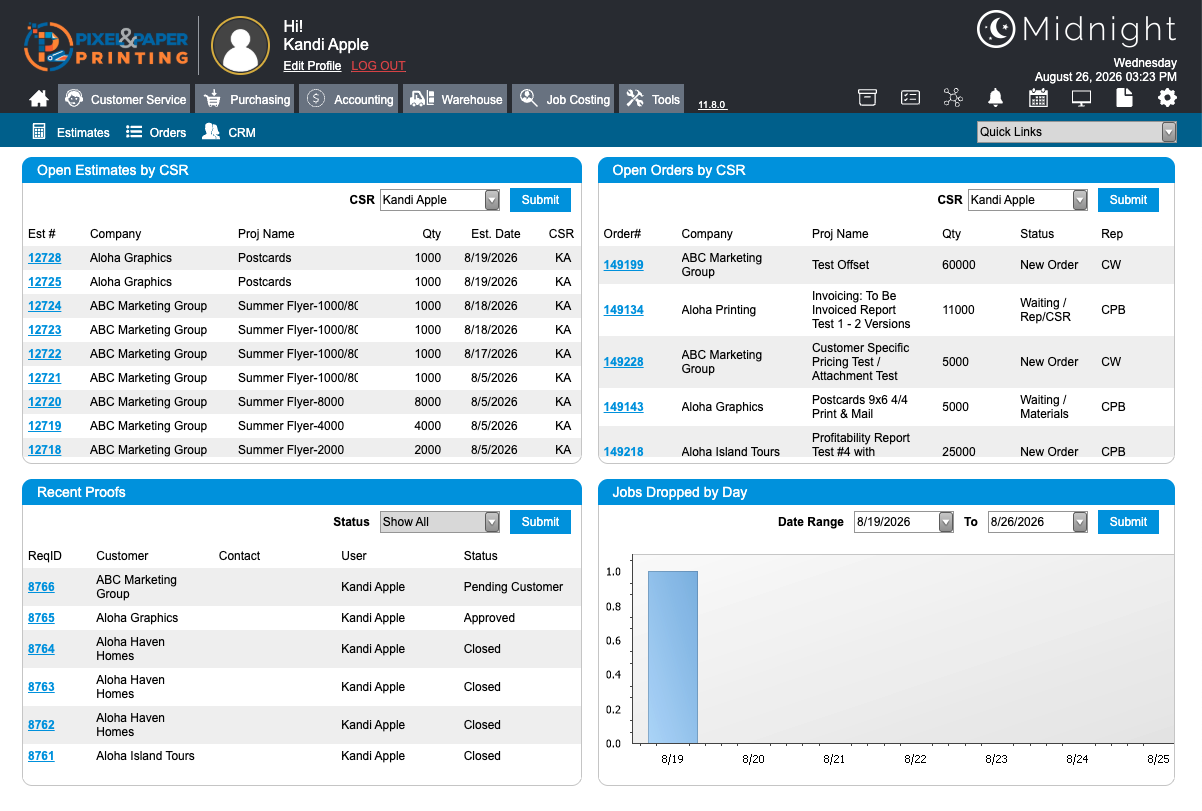This screenshot has height=811, width=1202.
Task: Open the settings gear icon
Action: pos(1167,97)
